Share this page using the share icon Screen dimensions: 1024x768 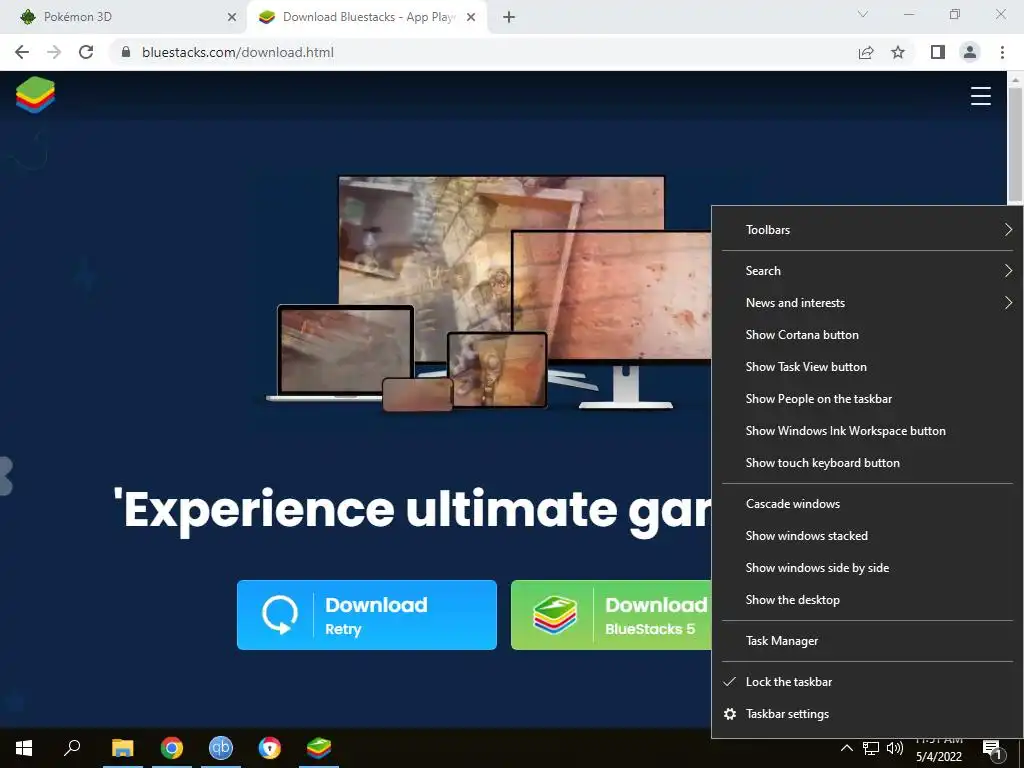point(866,52)
